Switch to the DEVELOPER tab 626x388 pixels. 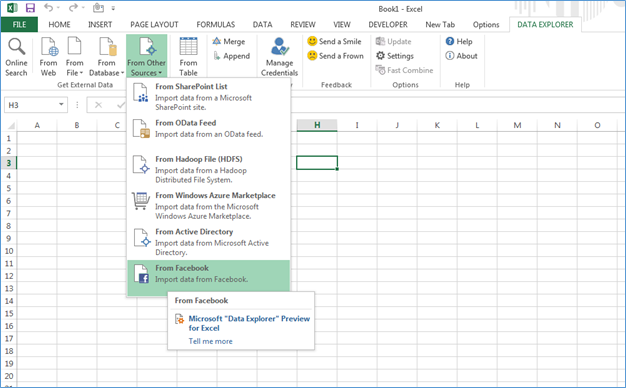pyautogui.click(x=388, y=24)
